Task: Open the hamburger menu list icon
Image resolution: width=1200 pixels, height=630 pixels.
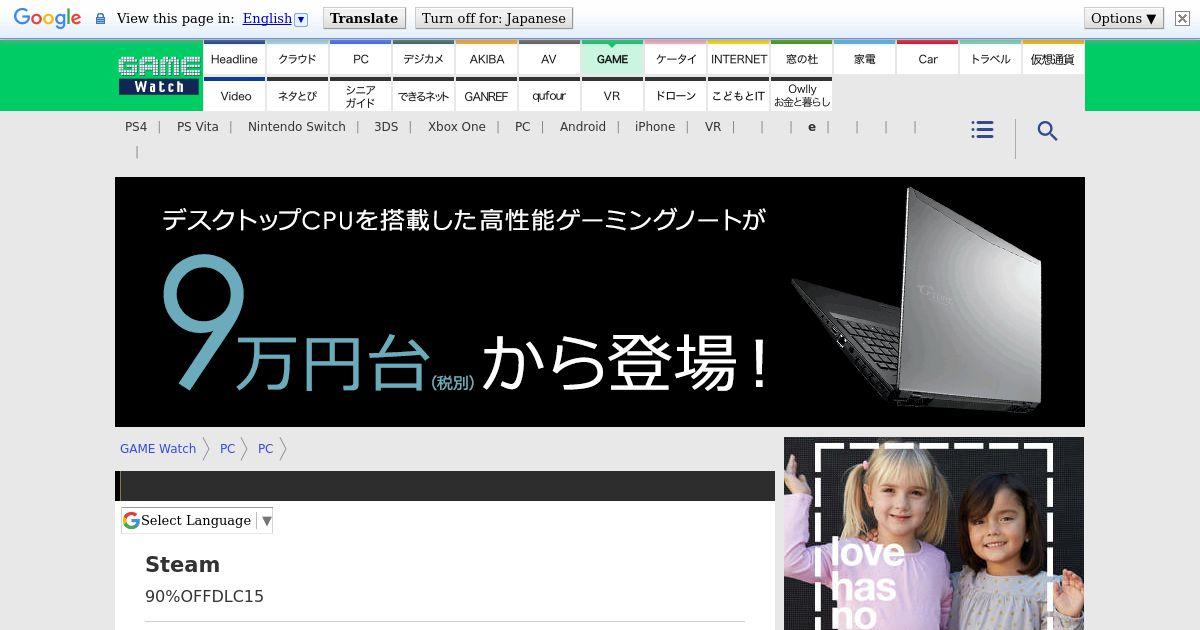Action: (982, 130)
